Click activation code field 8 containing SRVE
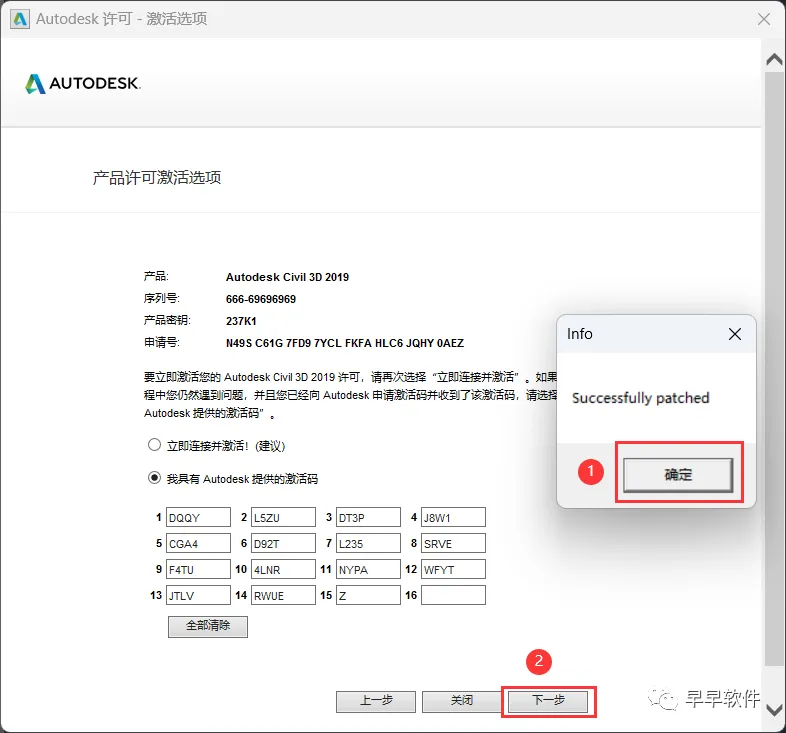 tap(453, 543)
